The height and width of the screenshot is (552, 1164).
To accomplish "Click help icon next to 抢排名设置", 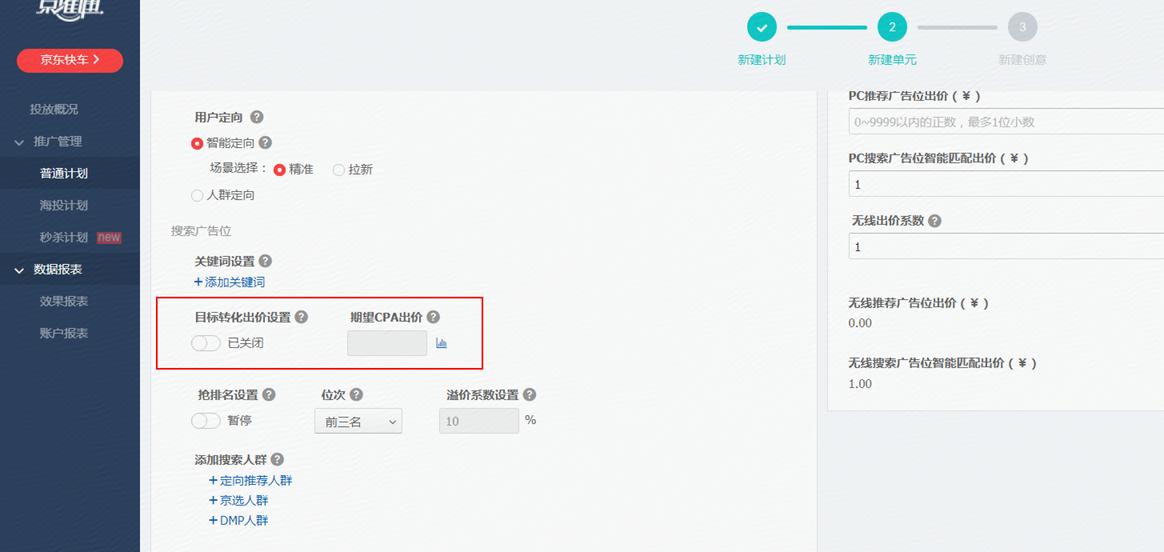I will click(x=269, y=395).
